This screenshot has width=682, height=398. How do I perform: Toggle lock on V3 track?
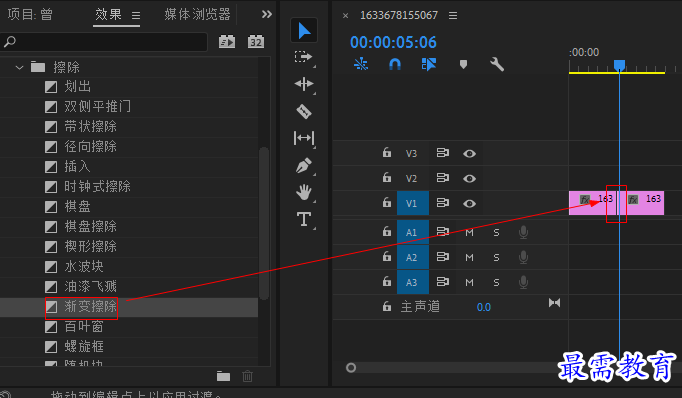point(387,153)
